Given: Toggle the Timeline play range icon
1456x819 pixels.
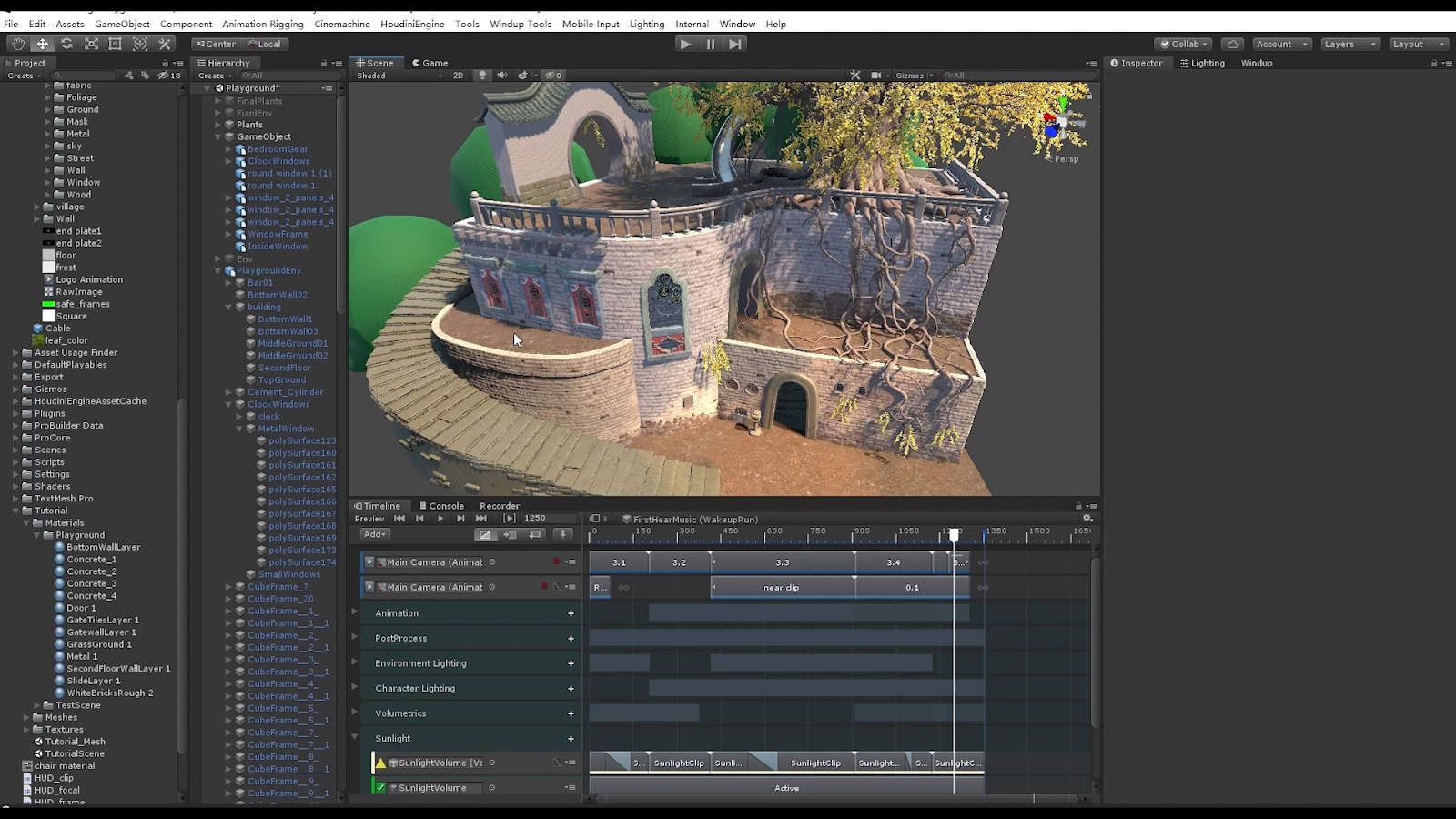Looking at the screenshot, I should [x=510, y=519].
